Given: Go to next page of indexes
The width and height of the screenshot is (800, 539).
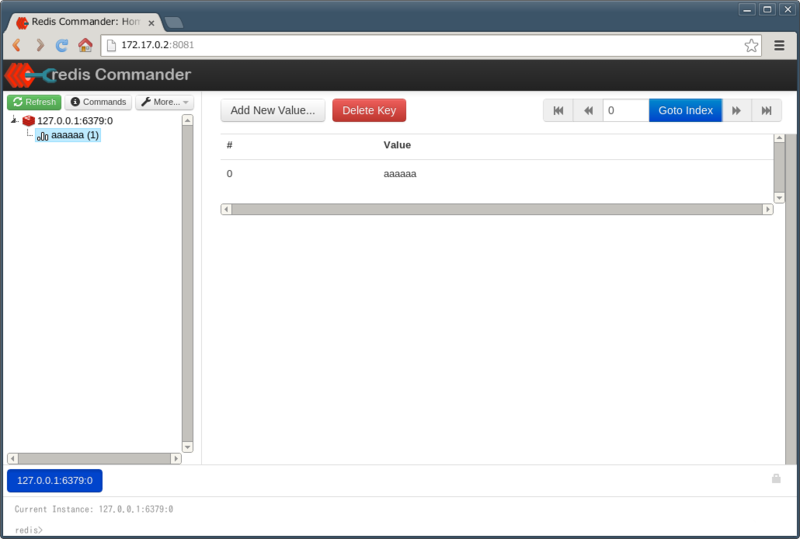Looking at the screenshot, I should tap(736, 110).
